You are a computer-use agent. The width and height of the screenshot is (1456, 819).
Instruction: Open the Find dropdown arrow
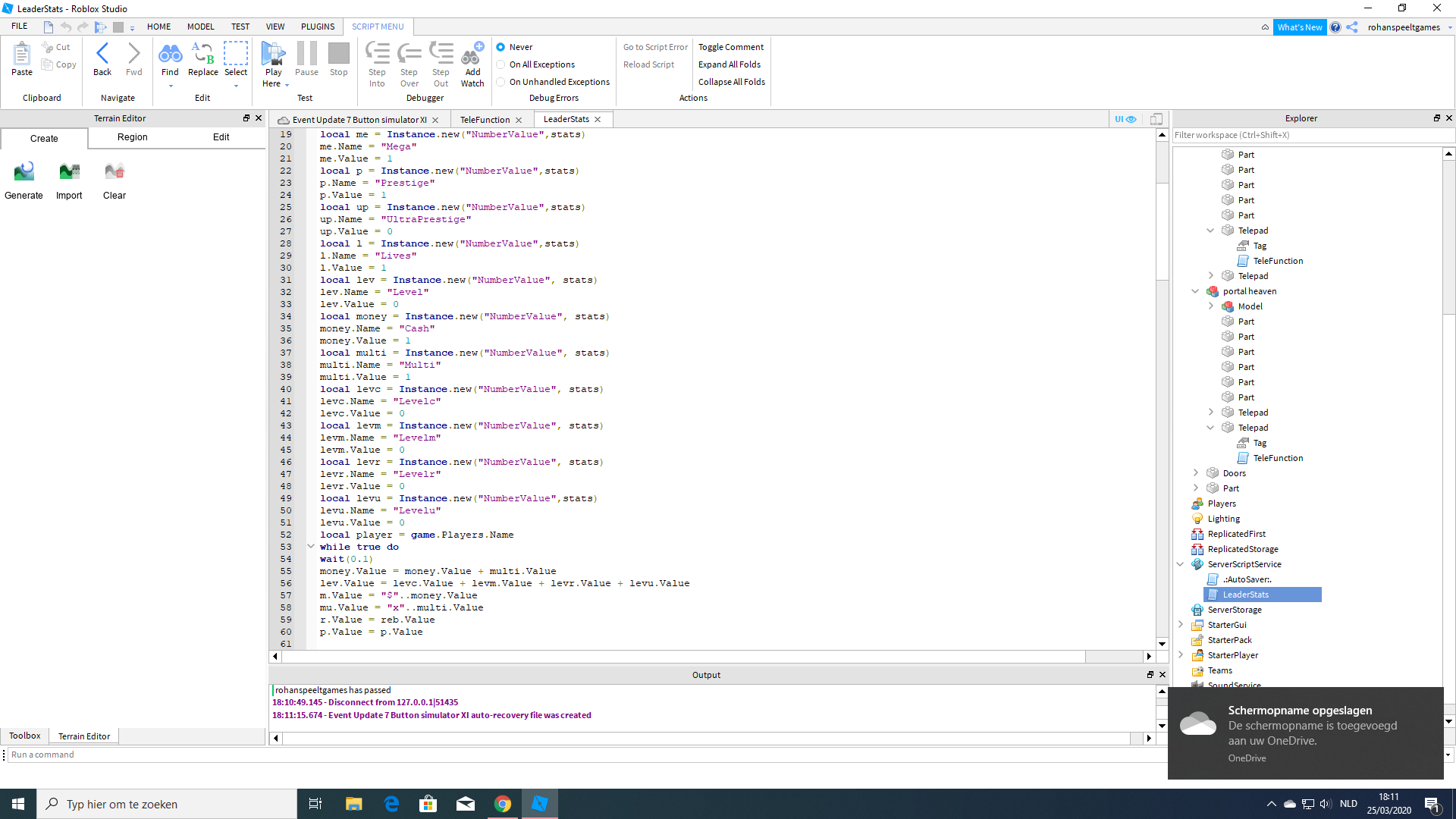click(171, 86)
